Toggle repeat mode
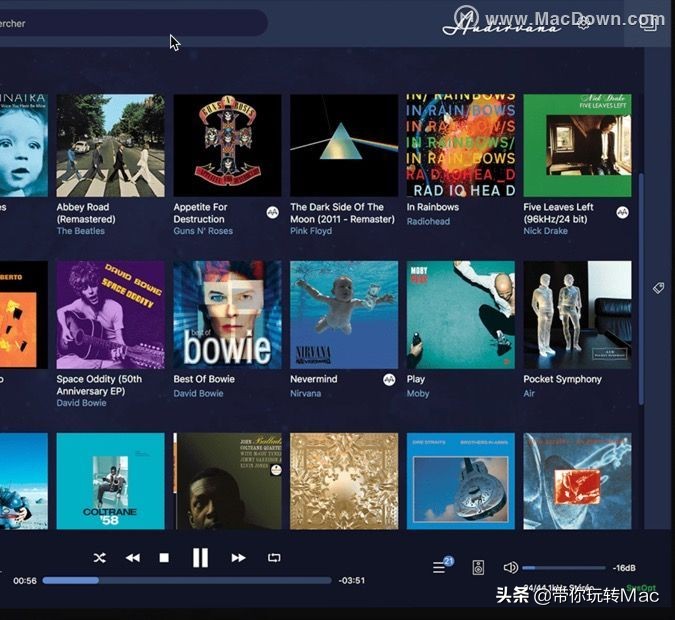 click(274, 558)
